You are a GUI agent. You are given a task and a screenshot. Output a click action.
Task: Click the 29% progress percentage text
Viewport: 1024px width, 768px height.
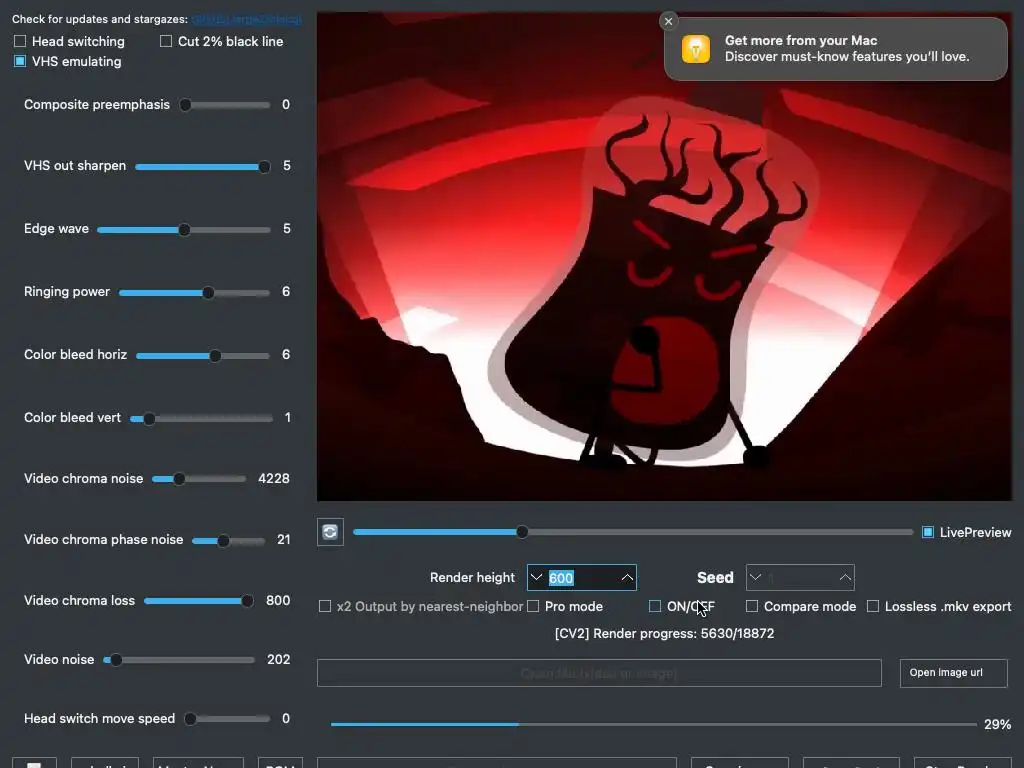997,724
